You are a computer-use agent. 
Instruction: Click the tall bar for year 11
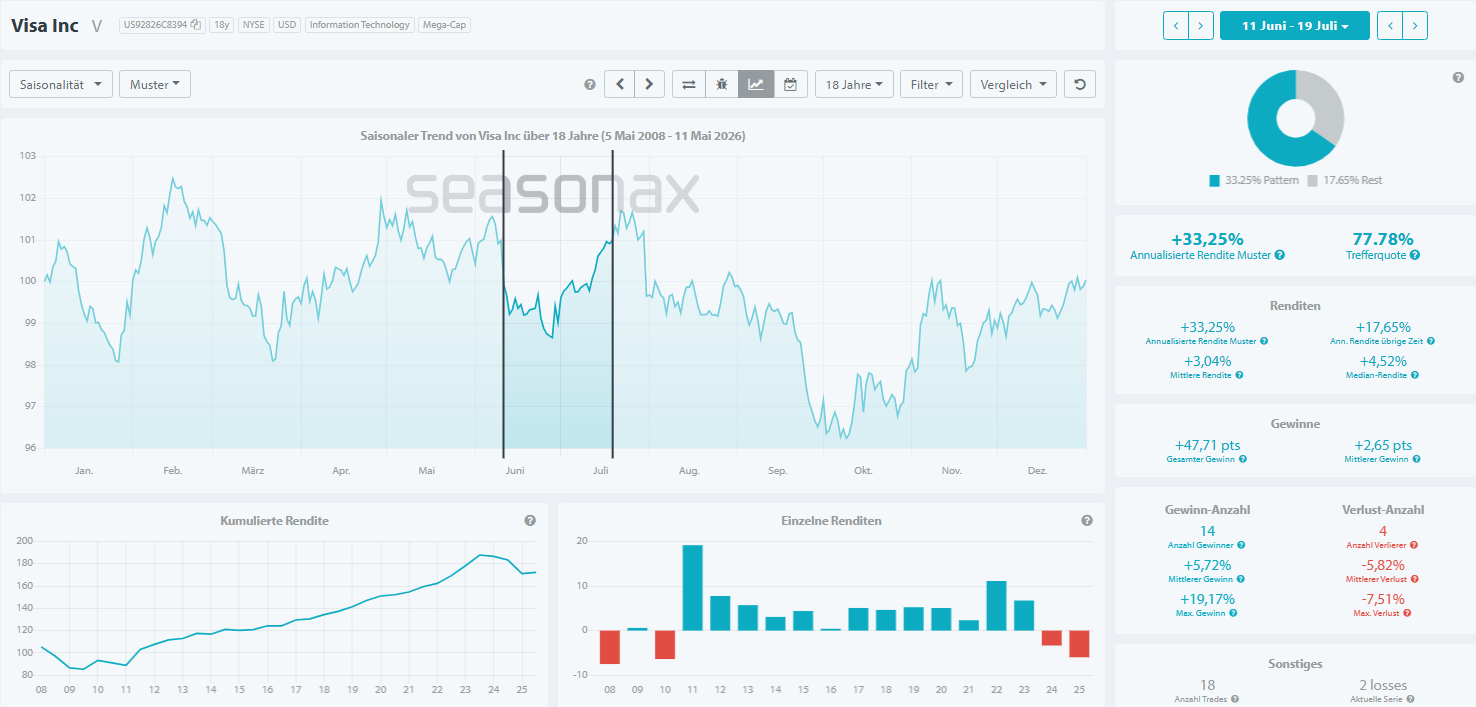click(x=692, y=587)
